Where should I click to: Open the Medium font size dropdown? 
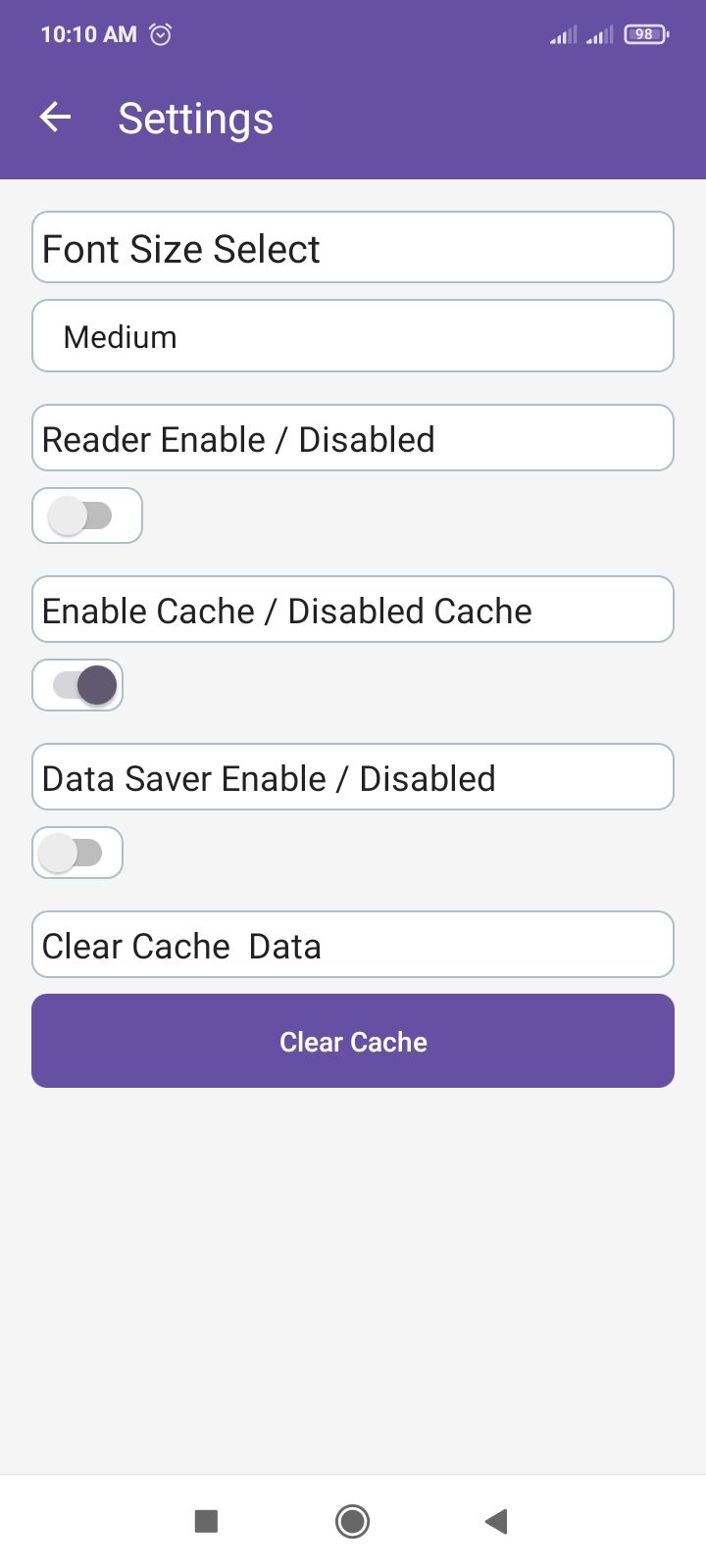pyautogui.click(x=353, y=336)
